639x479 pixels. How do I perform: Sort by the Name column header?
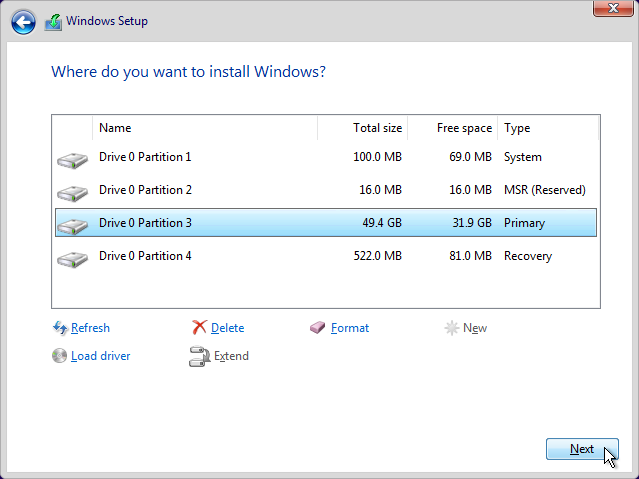[205, 128]
